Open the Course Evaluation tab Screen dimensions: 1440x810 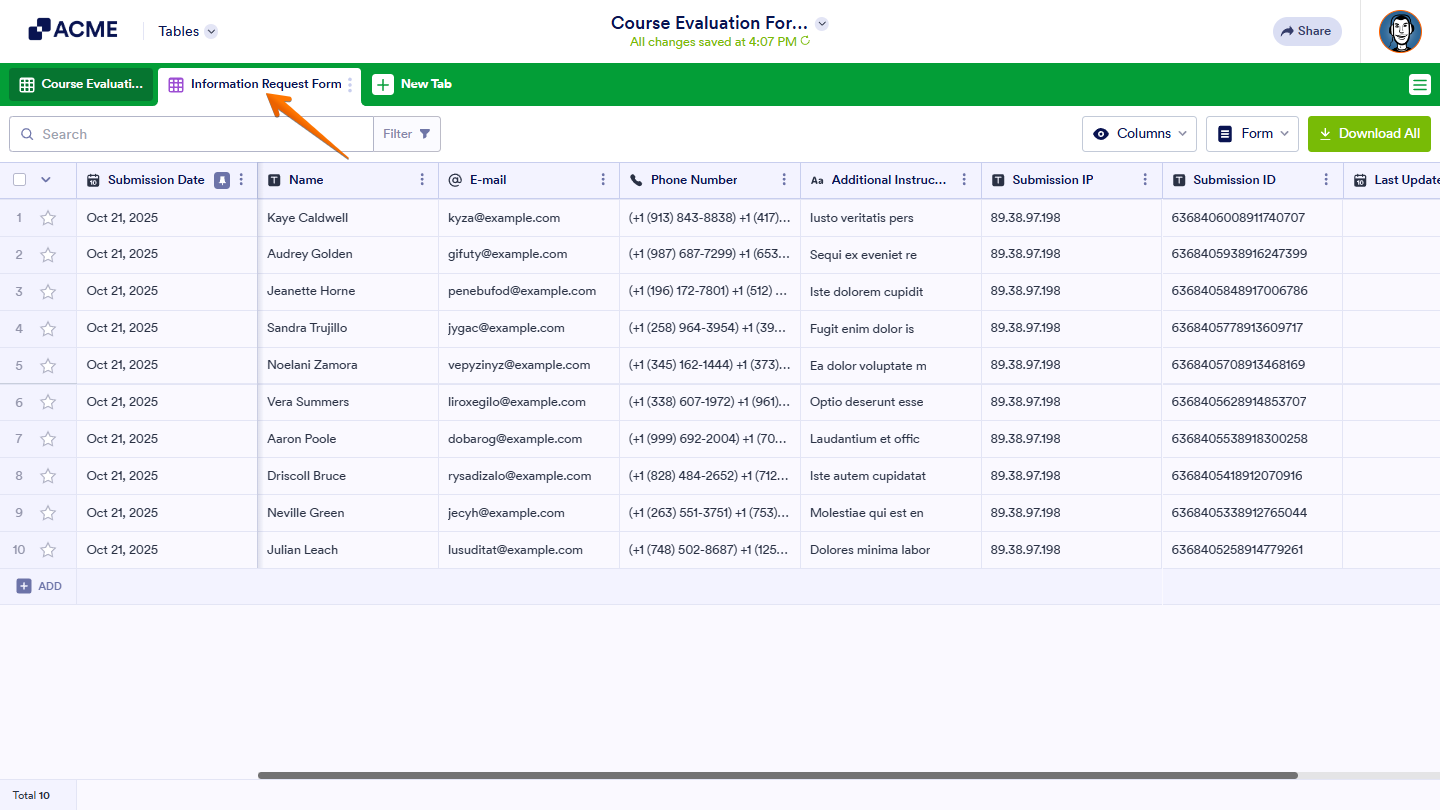(80, 85)
